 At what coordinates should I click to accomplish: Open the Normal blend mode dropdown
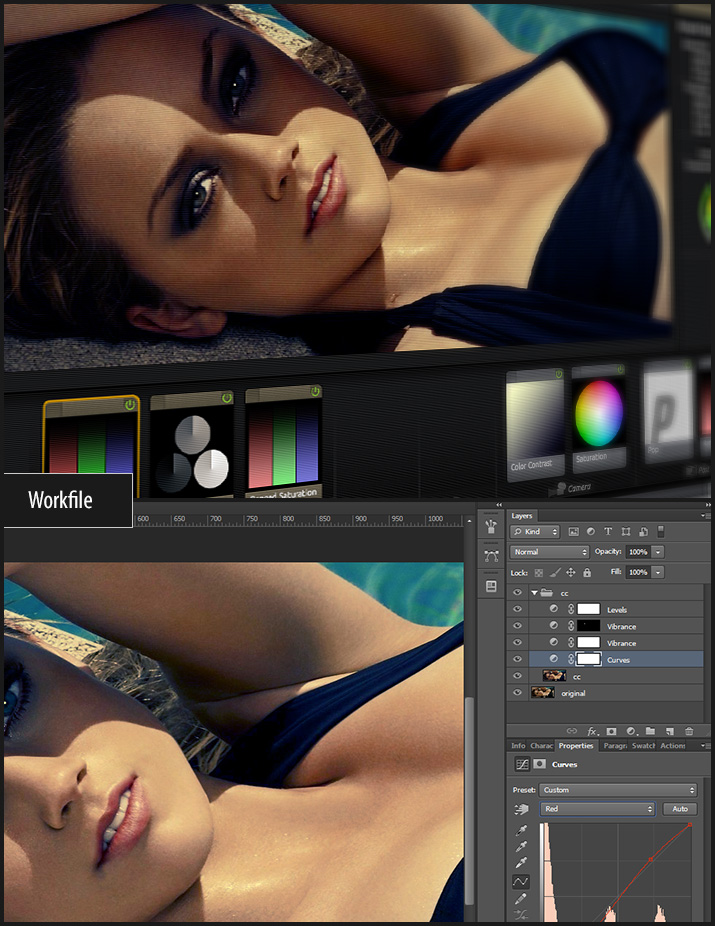tap(550, 552)
